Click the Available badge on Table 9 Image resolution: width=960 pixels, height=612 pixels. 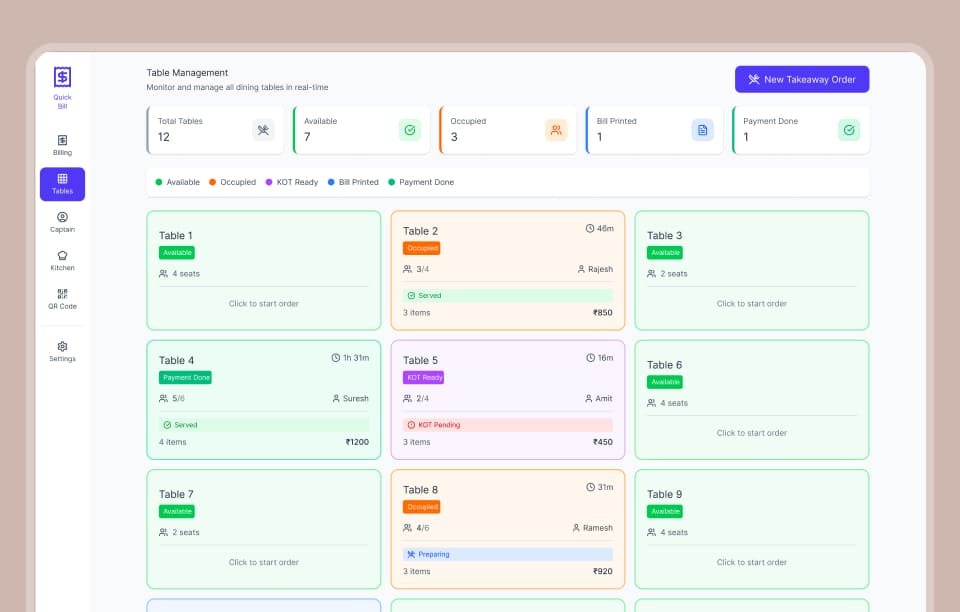665,512
